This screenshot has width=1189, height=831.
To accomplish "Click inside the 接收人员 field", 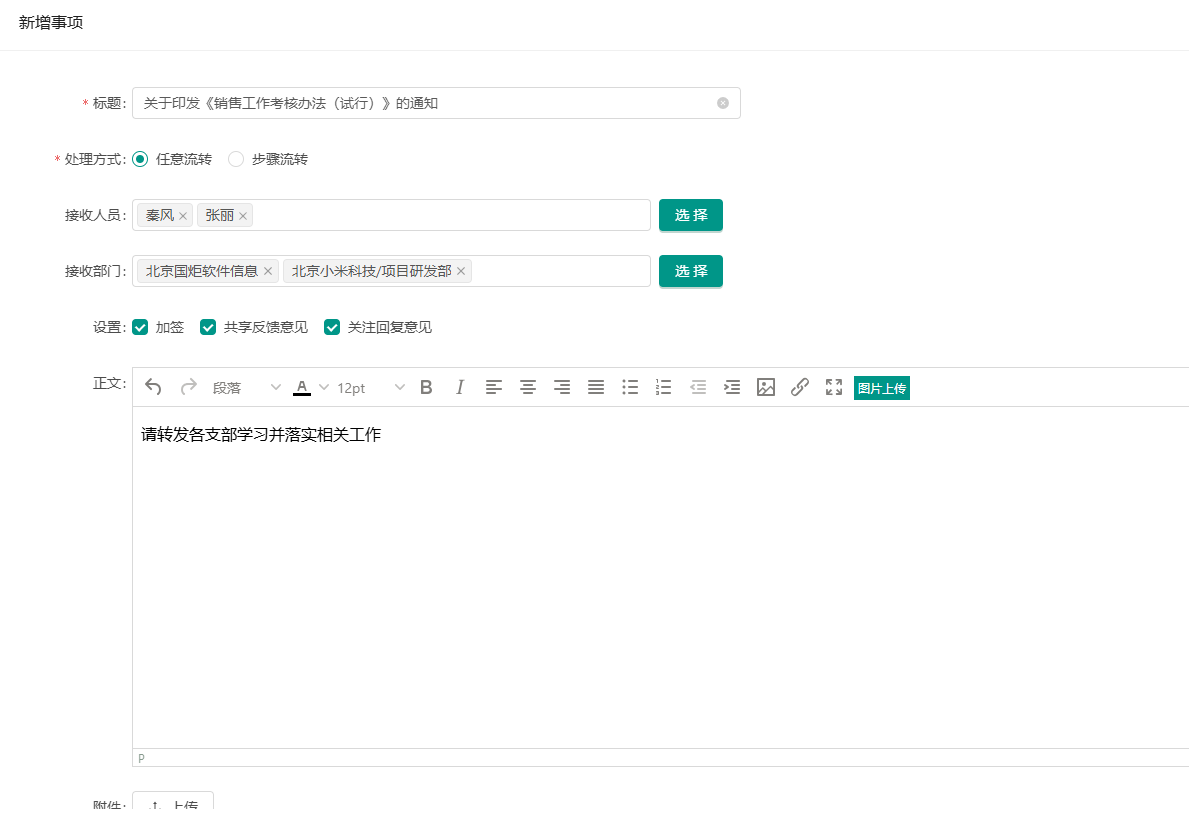I will click(391, 215).
